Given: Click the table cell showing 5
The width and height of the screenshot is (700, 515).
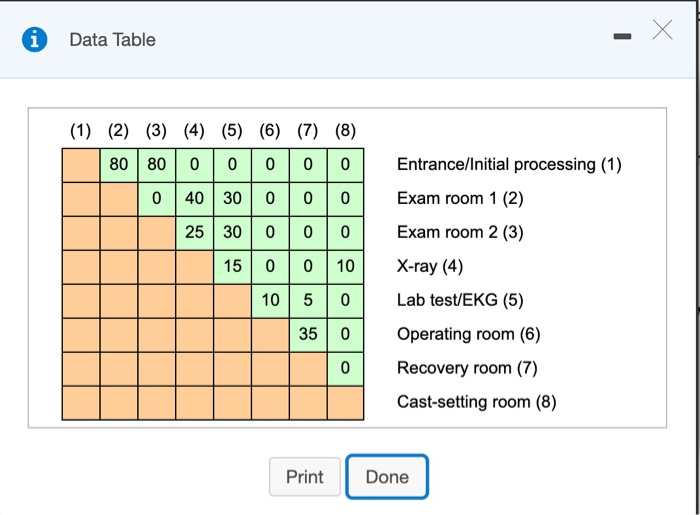Looking at the screenshot, I should click(307, 301).
